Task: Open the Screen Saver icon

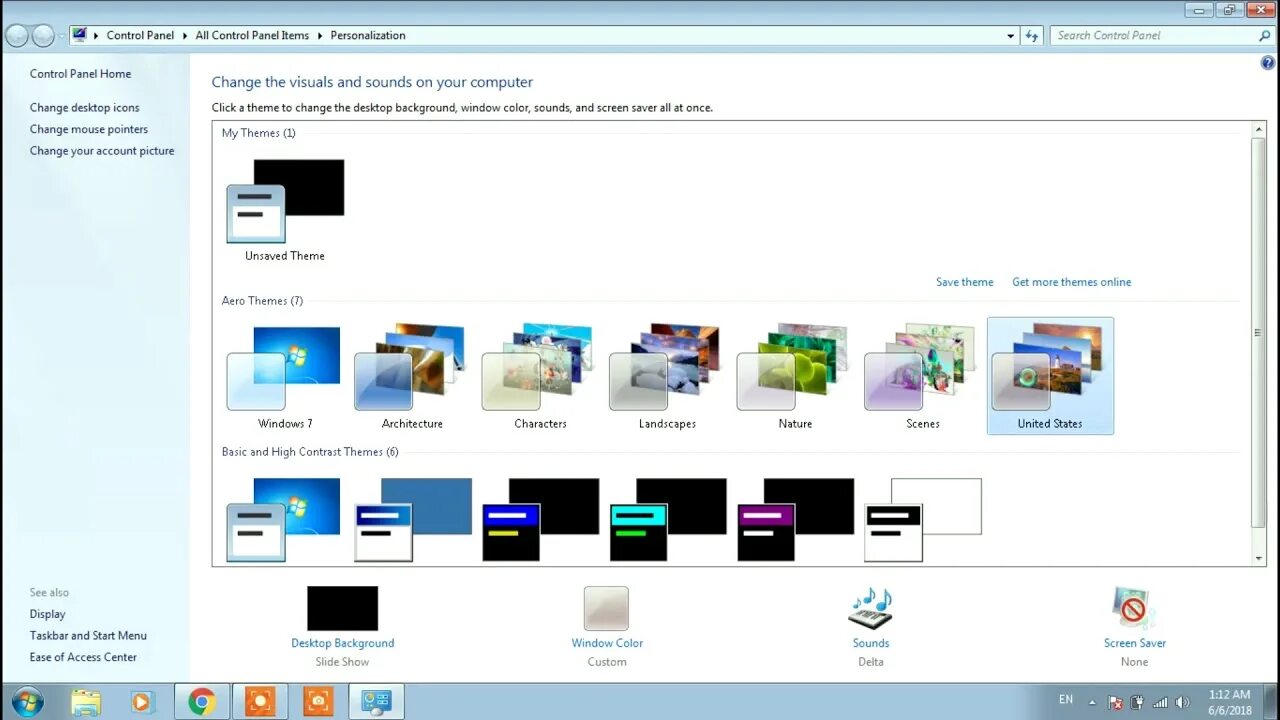Action: click(1134, 608)
